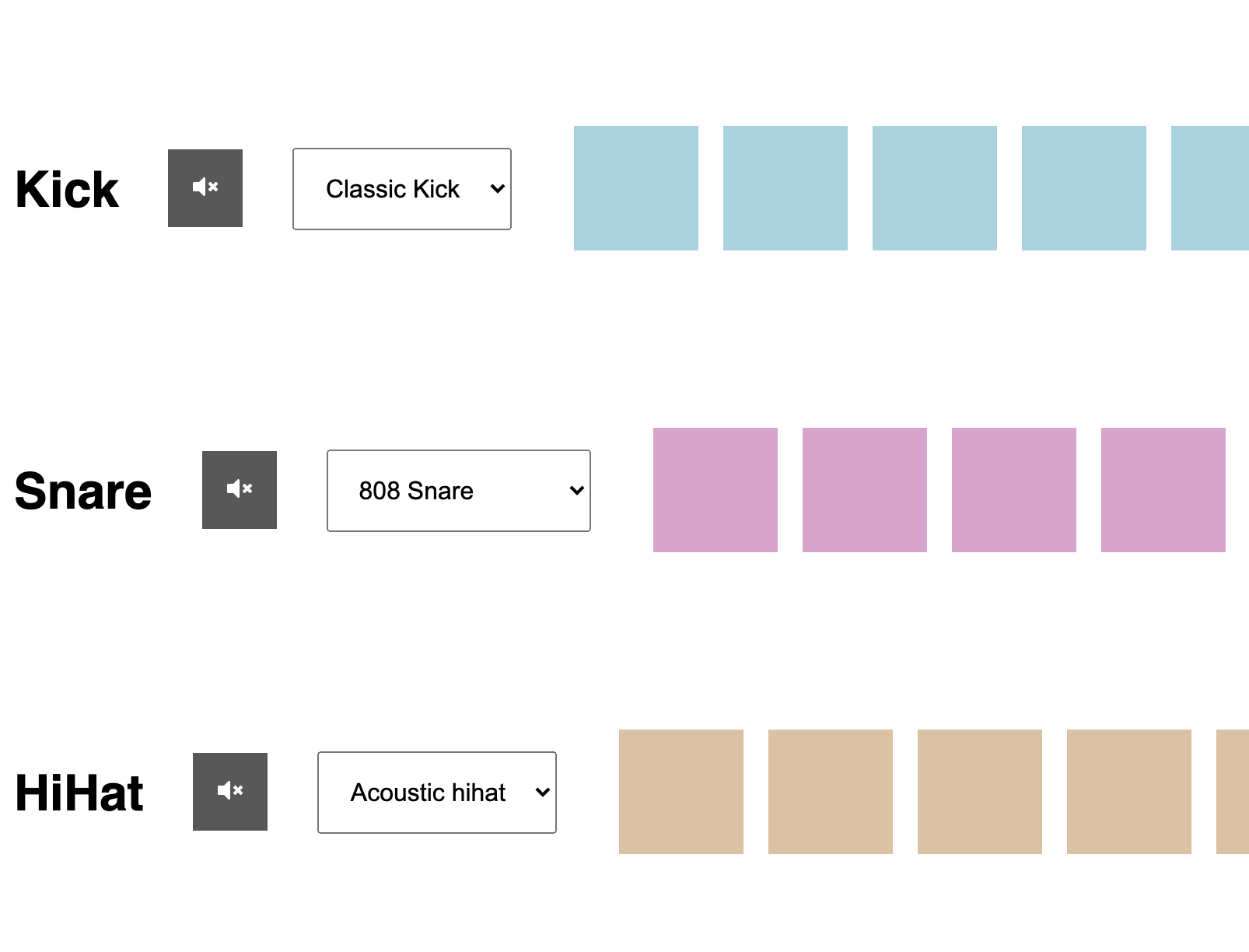Viewport: 1249px width, 952px height.
Task: Toggle the first Kick step pad
Action: [x=636, y=188]
